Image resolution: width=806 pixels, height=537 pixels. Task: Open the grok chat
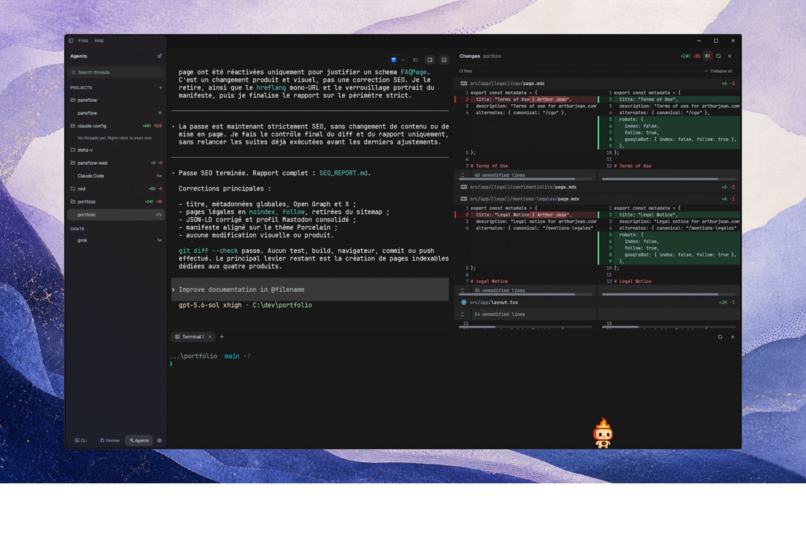pyautogui.click(x=117, y=240)
